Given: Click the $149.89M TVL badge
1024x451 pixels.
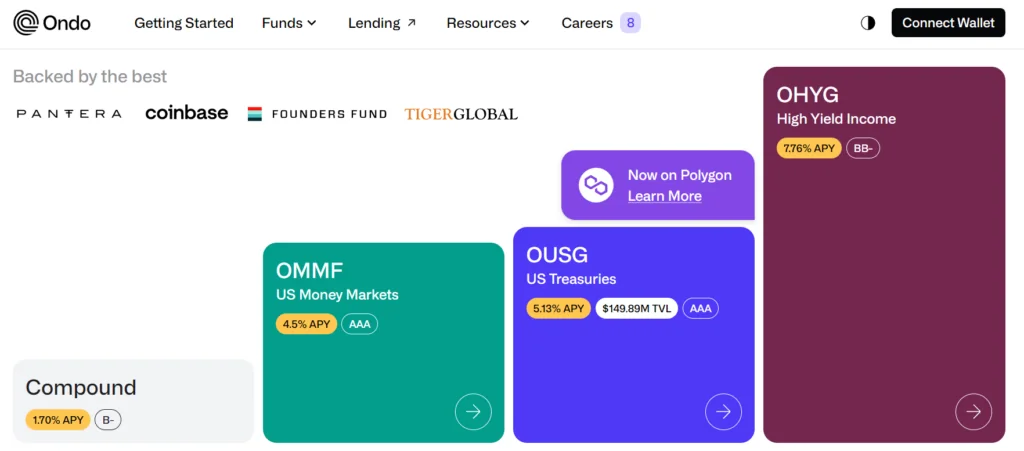Looking at the screenshot, I should click(637, 309).
